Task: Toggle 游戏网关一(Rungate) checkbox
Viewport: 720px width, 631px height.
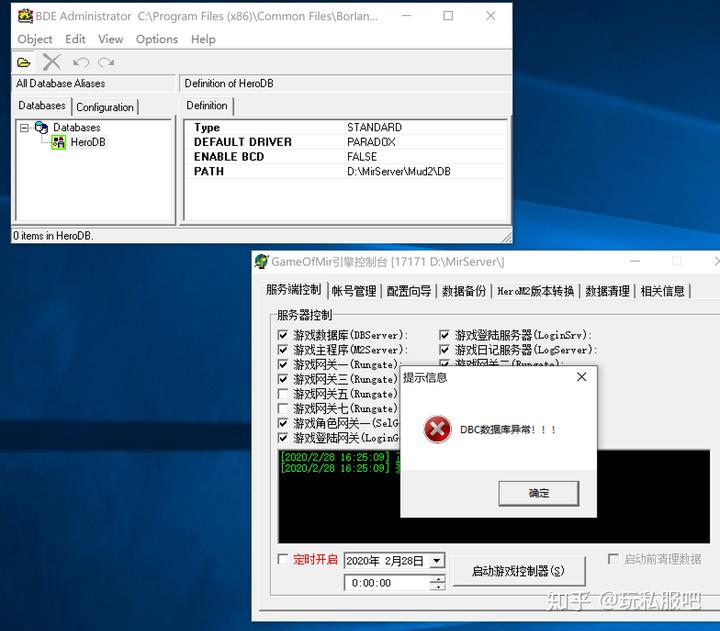Action: (283, 365)
